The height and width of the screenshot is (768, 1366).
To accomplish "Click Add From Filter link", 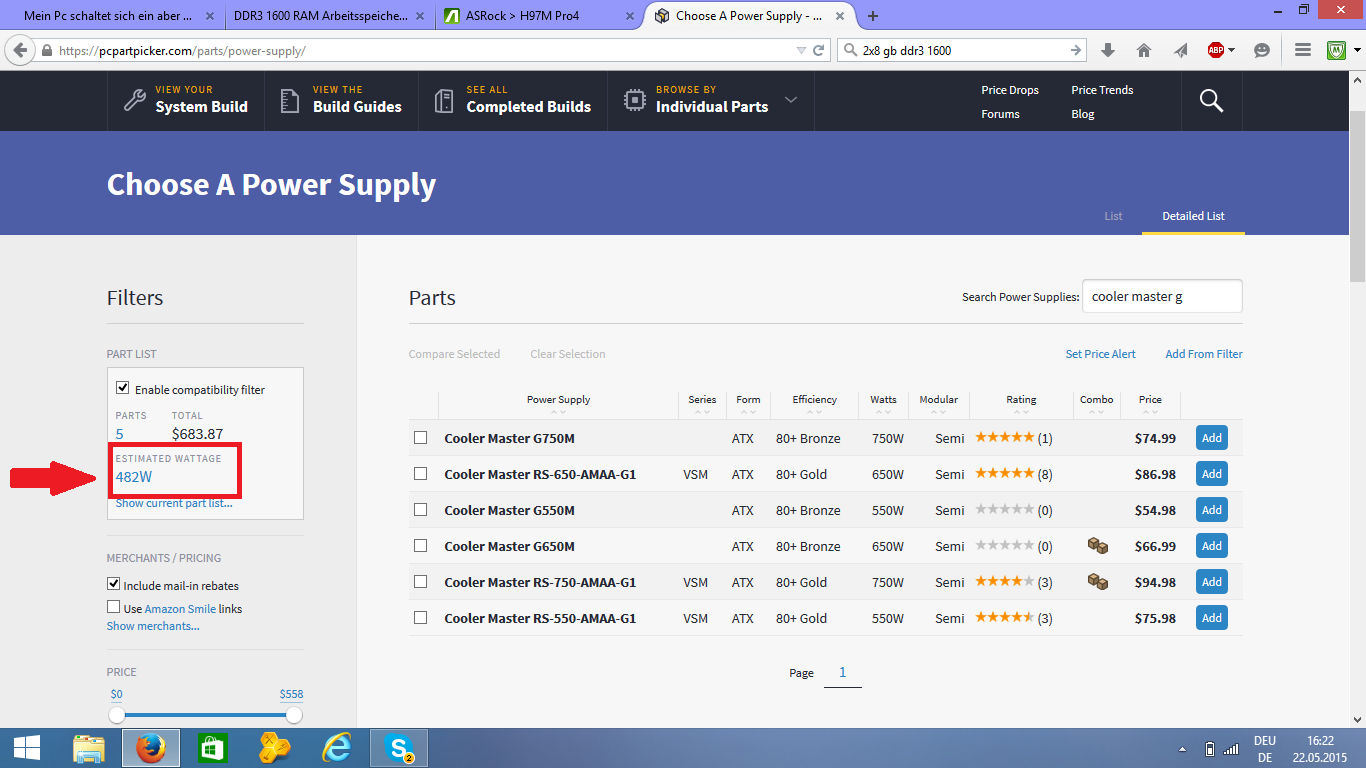I will click(1204, 354).
